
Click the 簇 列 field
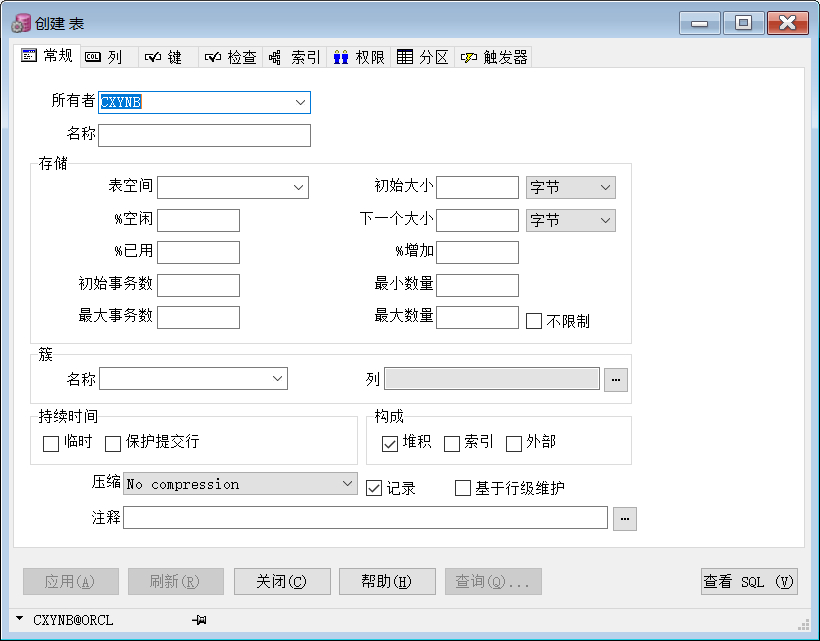tap(492, 379)
